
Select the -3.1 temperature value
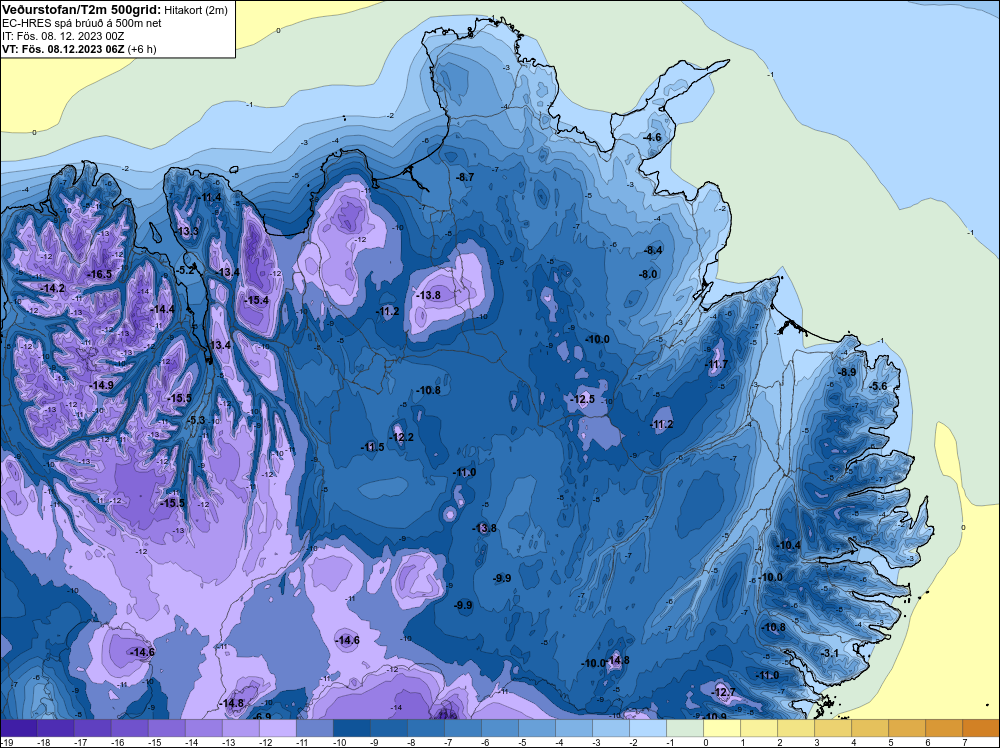pyautogui.click(x=830, y=654)
